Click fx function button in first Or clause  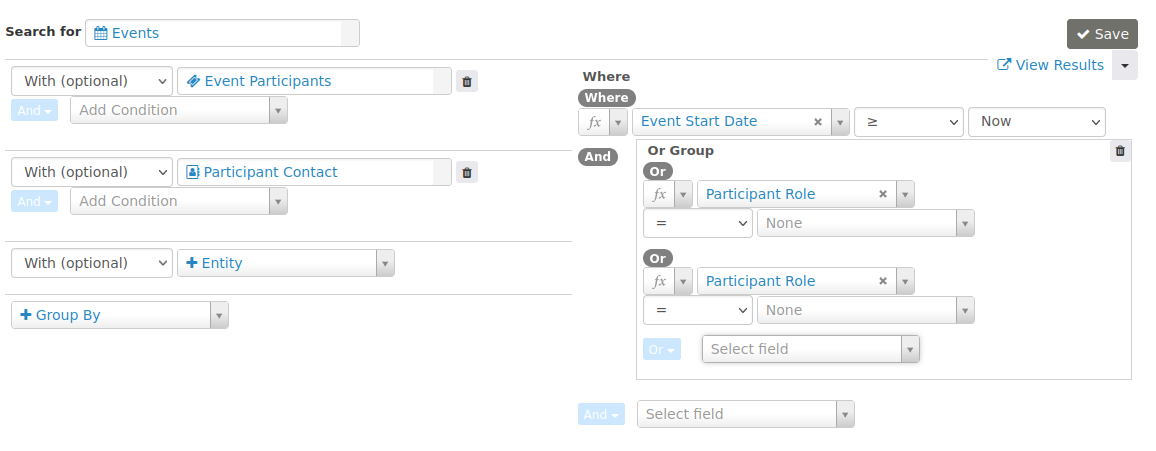(659, 195)
